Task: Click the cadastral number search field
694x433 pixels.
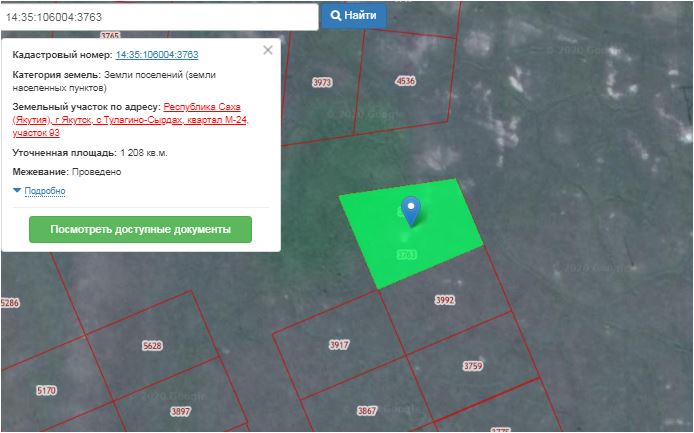Action: coord(158,17)
